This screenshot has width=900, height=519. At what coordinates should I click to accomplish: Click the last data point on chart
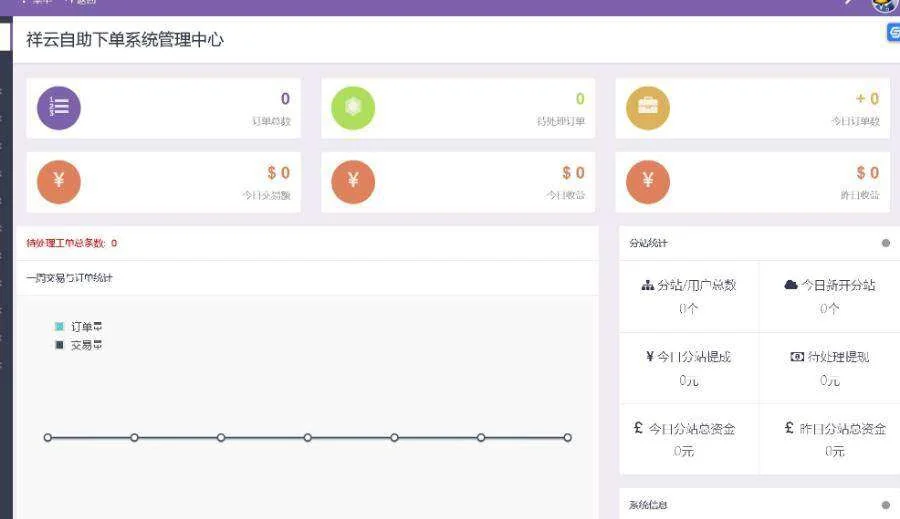click(567, 437)
